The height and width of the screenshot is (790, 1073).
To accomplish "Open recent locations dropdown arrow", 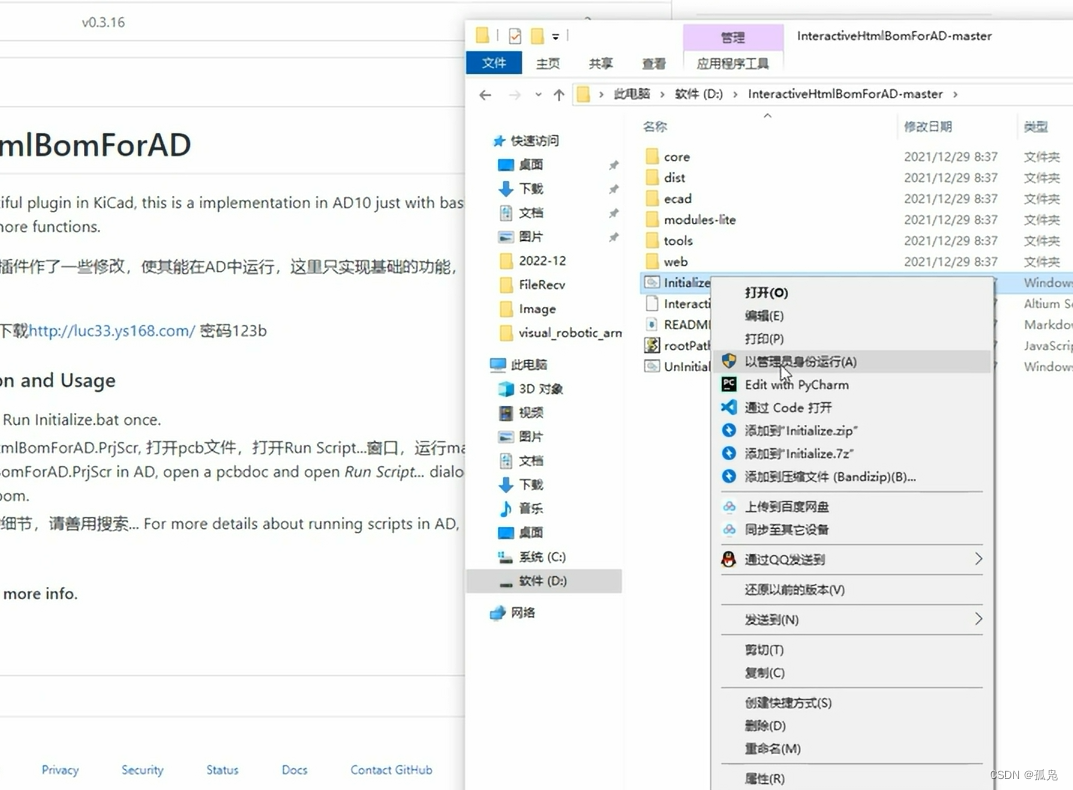I will point(539,94).
